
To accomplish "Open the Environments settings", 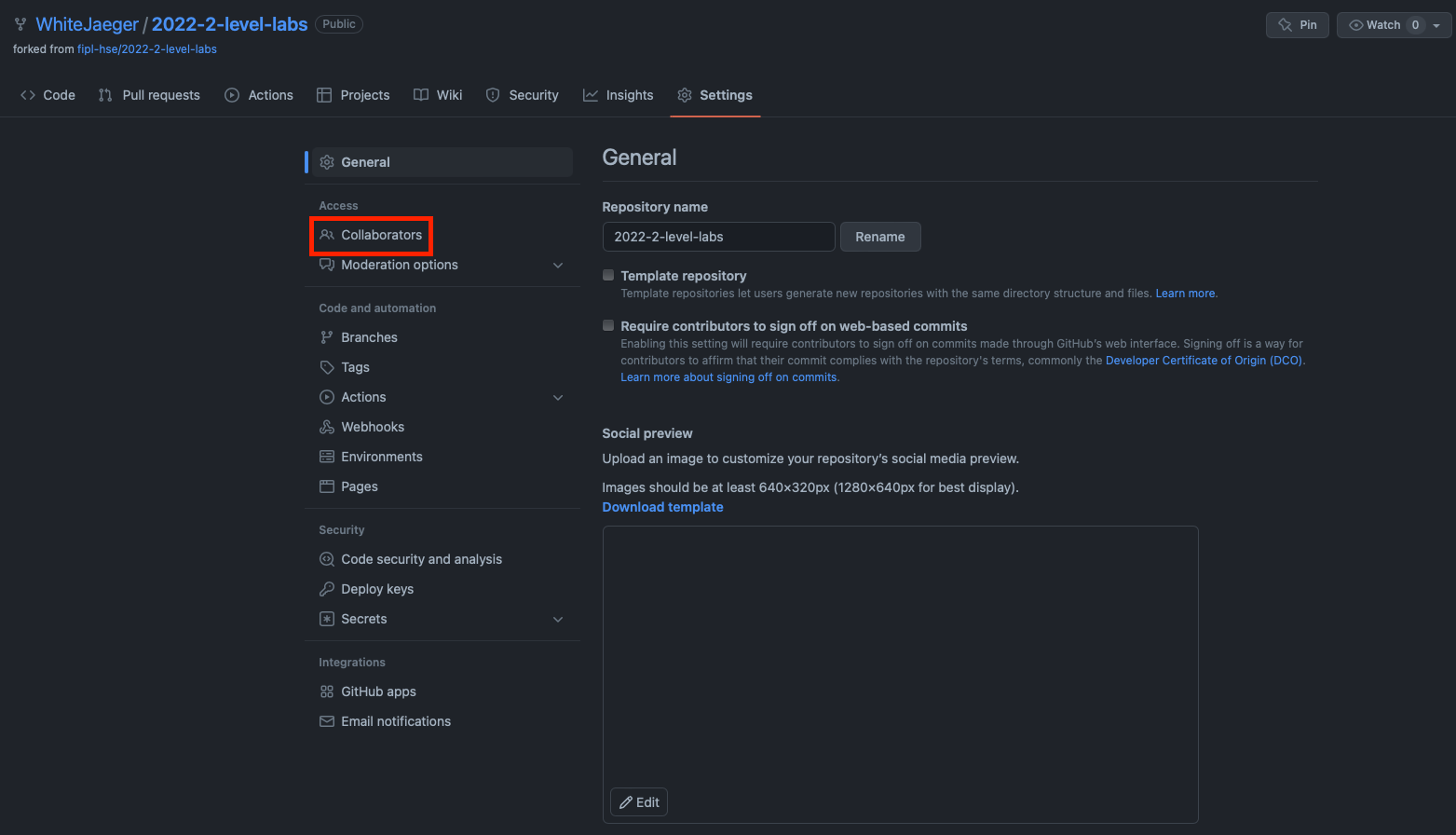I will (x=381, y=456).
